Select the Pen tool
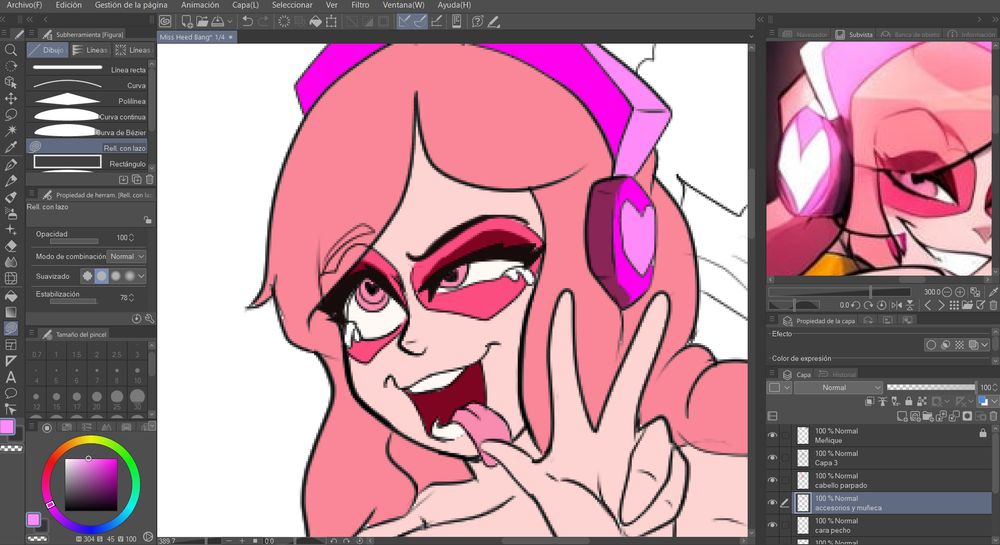 tap(11, 165)
